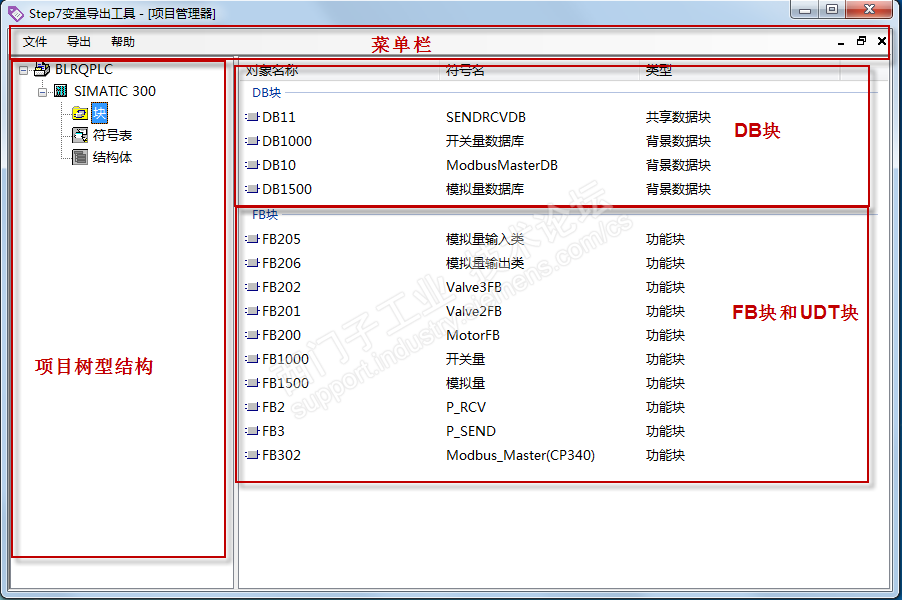The height and width of the screenshot is (600, 902).
Task: Click symbol name 模拟量输入类
Action: pos(485,239)
